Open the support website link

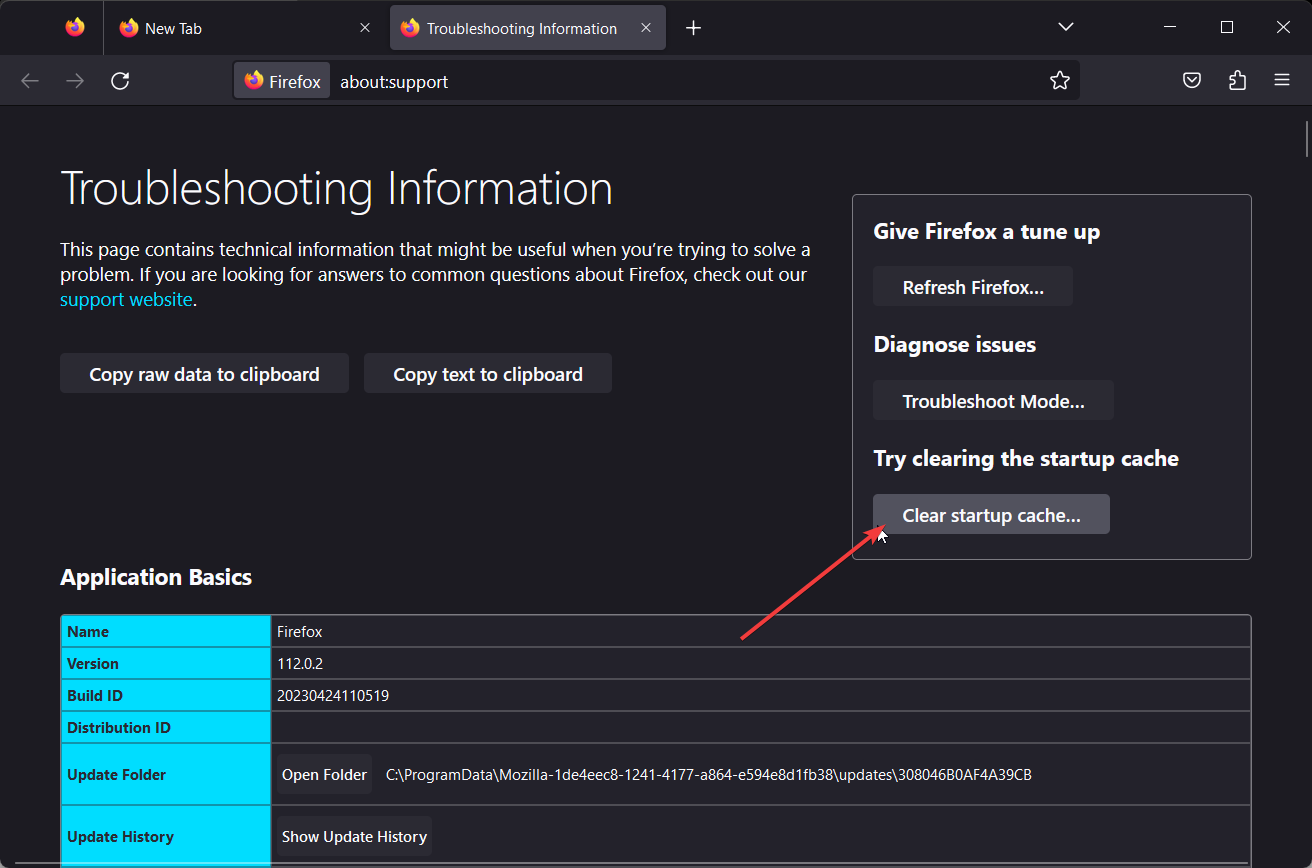click(x=126, y=299)
